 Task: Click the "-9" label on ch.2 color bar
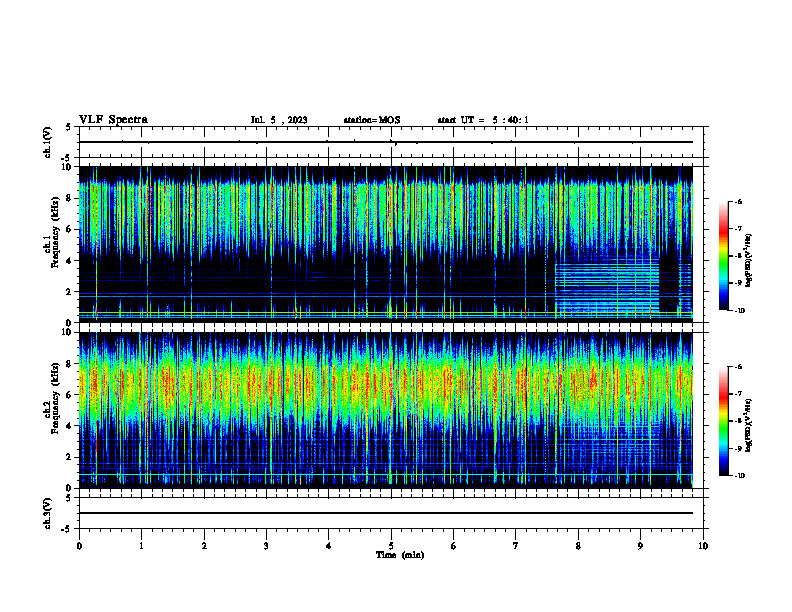[x=738, y=448]
